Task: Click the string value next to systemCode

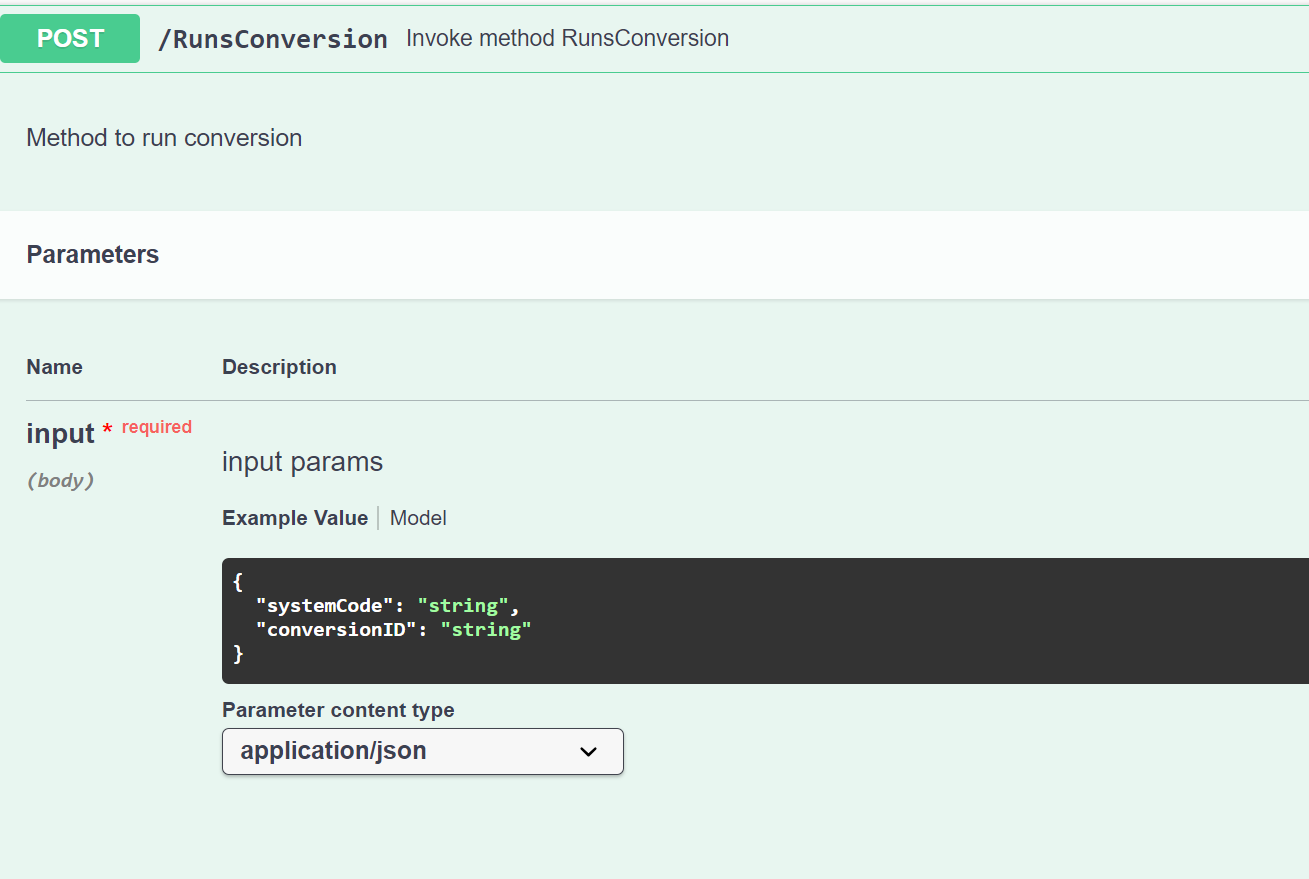Action: coord(463,606)
